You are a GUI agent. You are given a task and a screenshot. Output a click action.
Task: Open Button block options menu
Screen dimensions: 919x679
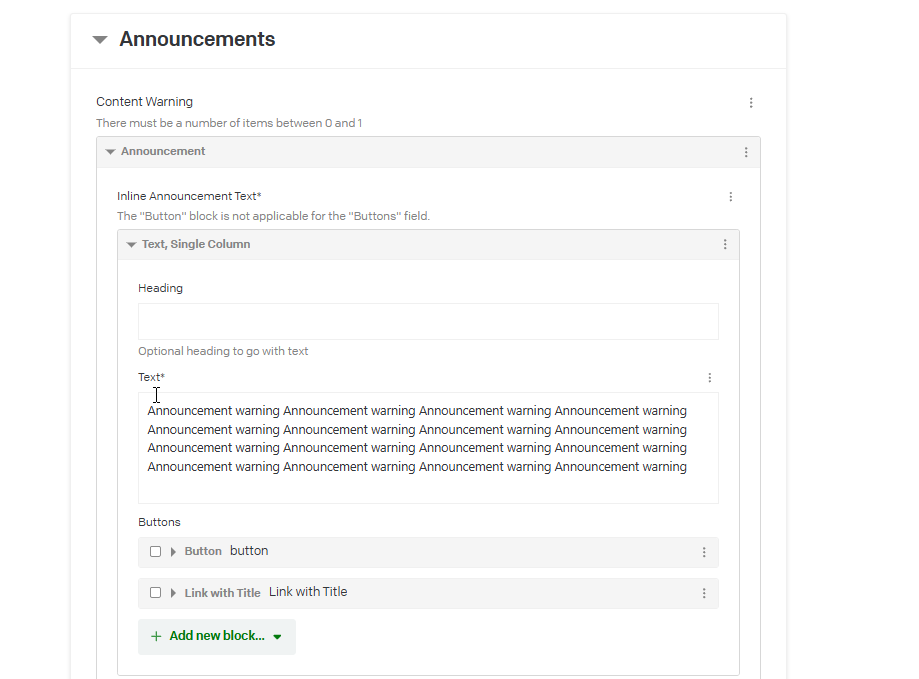point(704,552)
